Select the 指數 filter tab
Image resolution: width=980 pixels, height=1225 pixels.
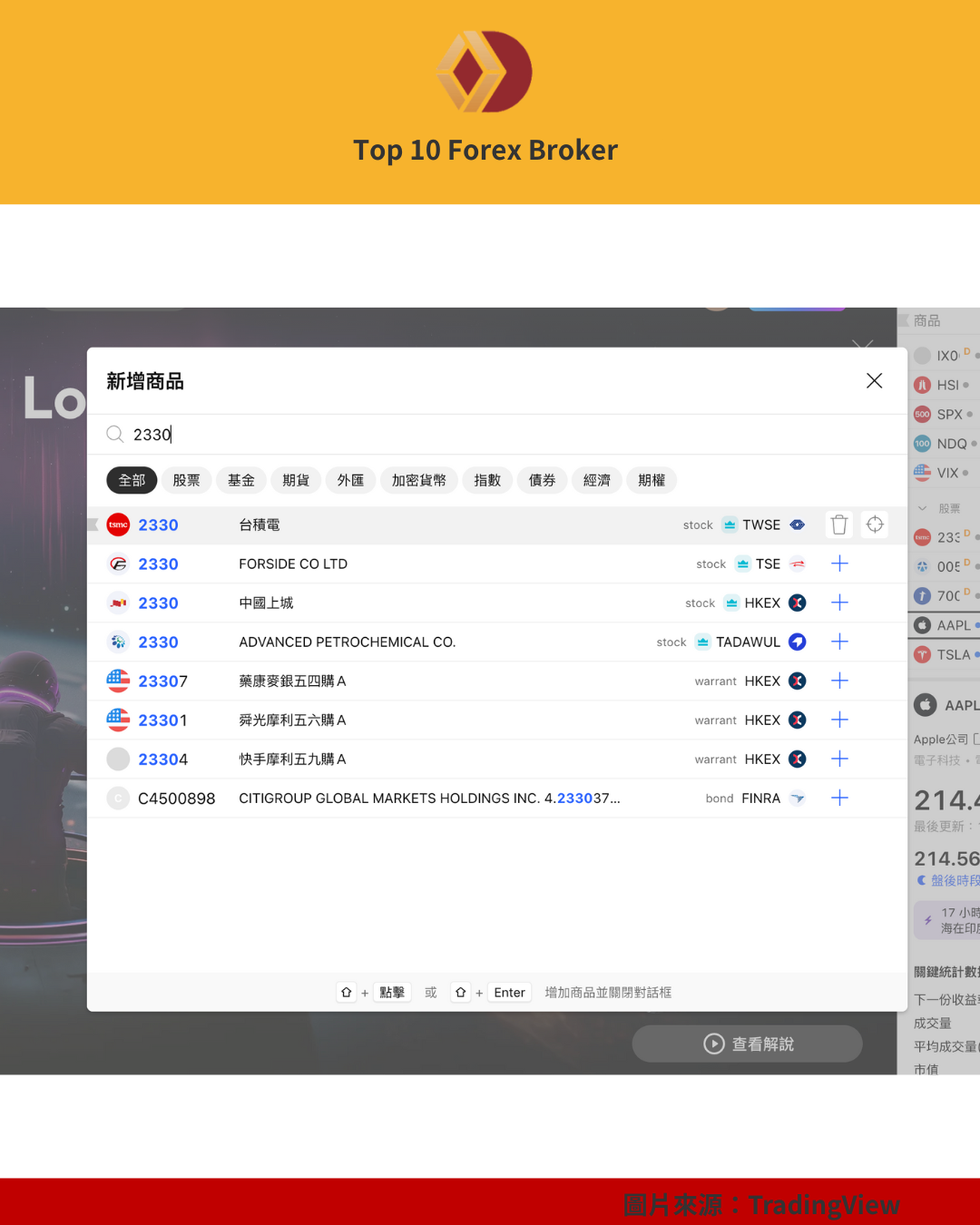[487, 480]
